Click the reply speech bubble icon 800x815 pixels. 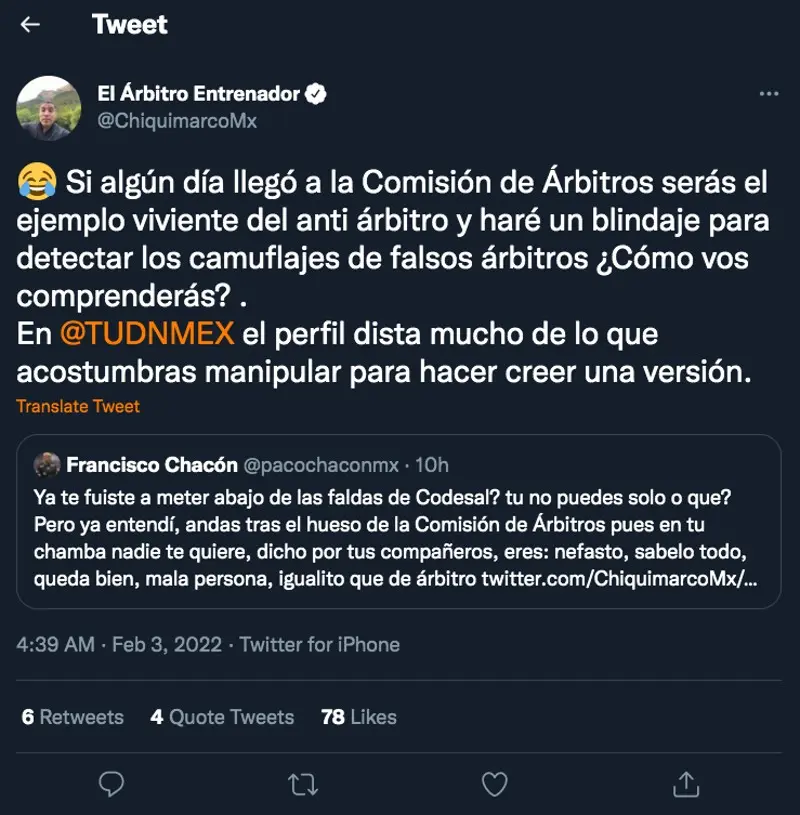tap(112, 783)
